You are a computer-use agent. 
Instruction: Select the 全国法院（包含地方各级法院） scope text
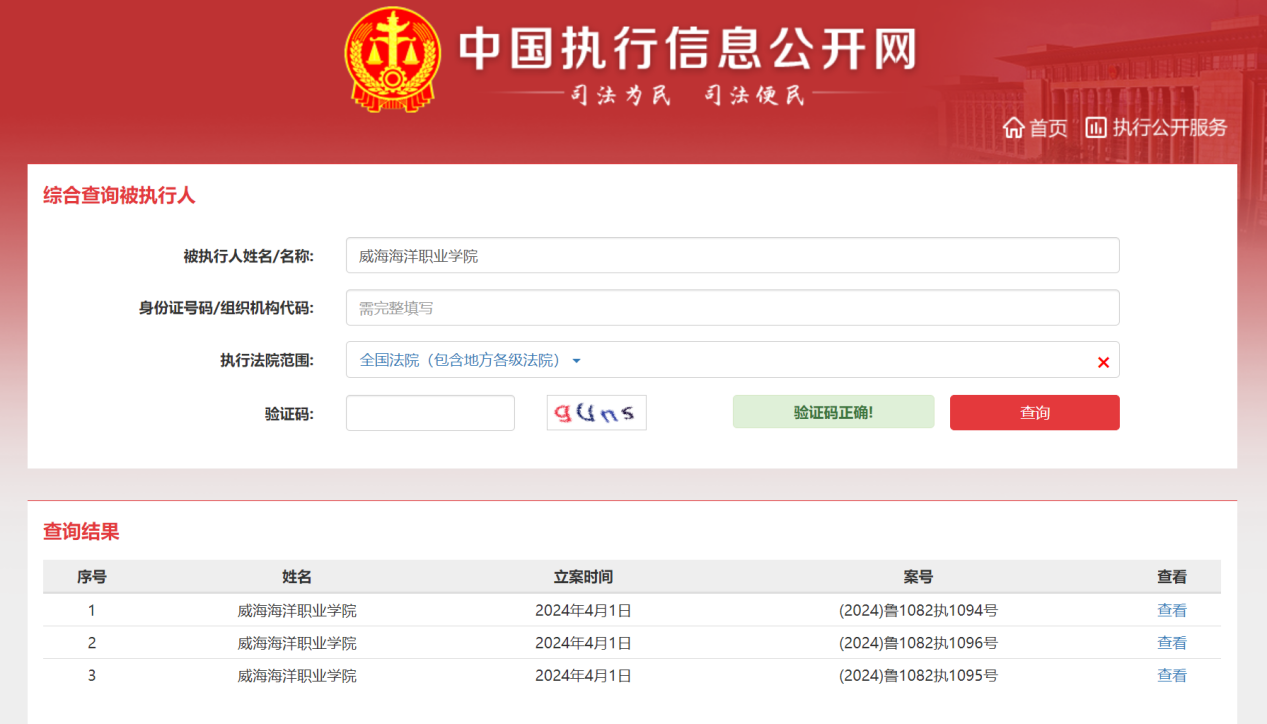pos(461,361)
